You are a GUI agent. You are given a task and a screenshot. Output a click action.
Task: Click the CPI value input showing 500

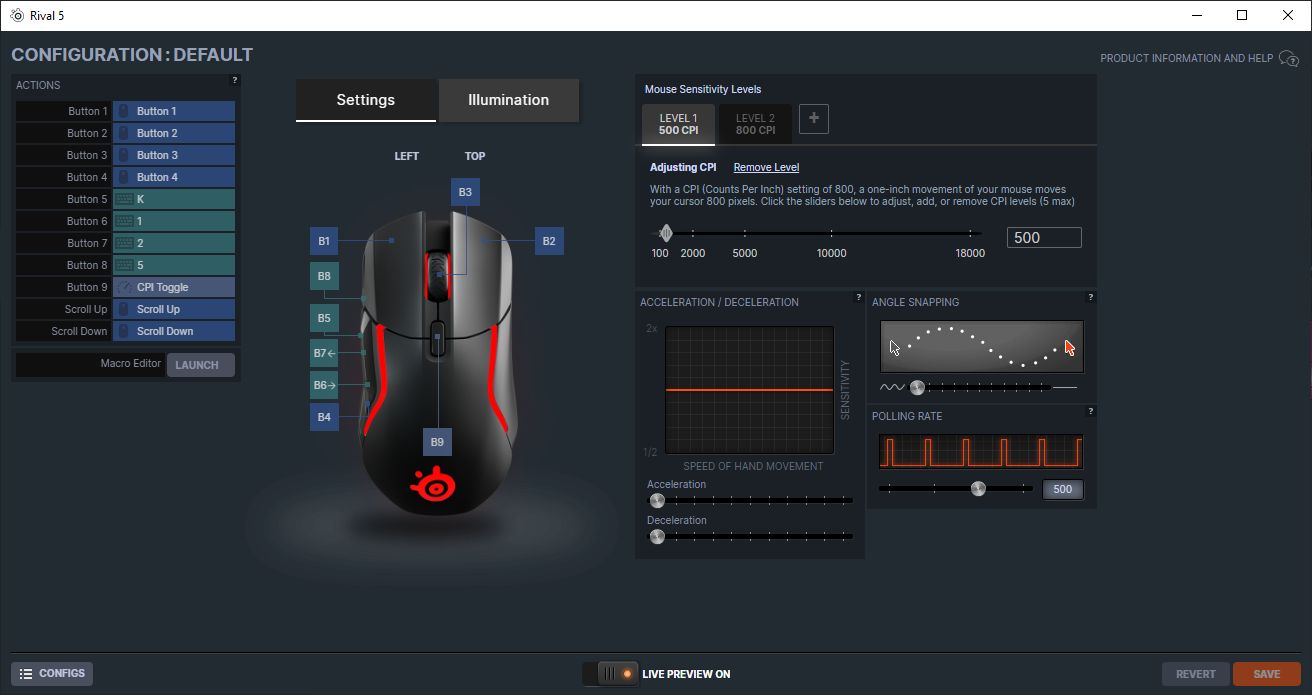[1044, 238]
